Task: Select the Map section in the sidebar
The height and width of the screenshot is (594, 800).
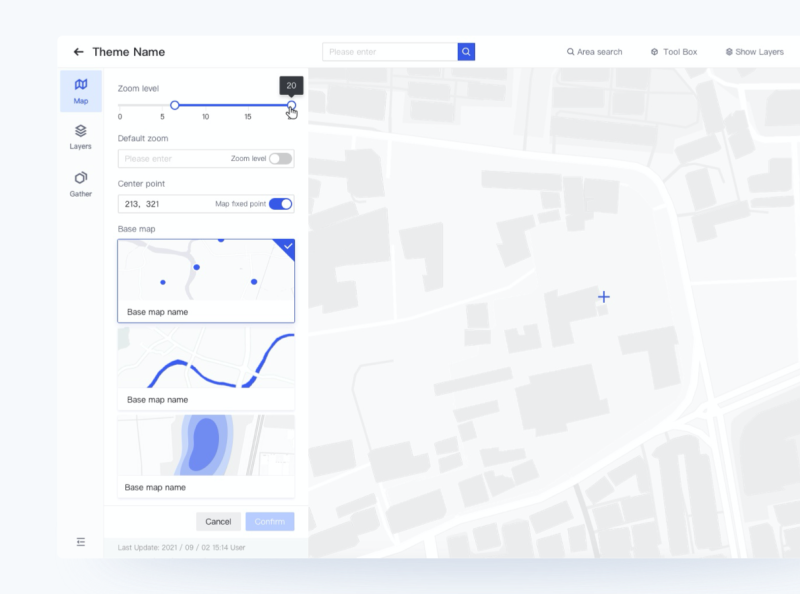Action: pyautogui.click(x=81, y=90)
